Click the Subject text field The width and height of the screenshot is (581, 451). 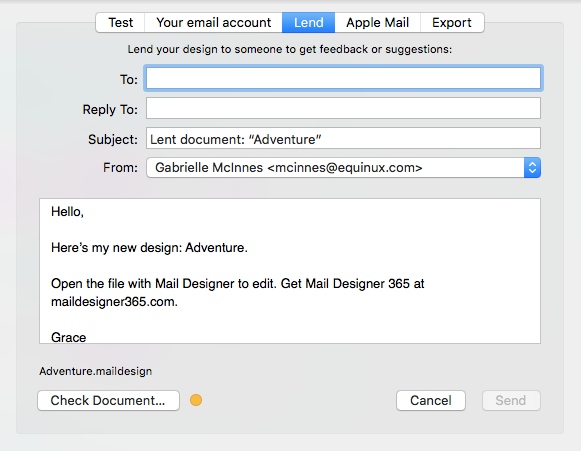(343, 138)
